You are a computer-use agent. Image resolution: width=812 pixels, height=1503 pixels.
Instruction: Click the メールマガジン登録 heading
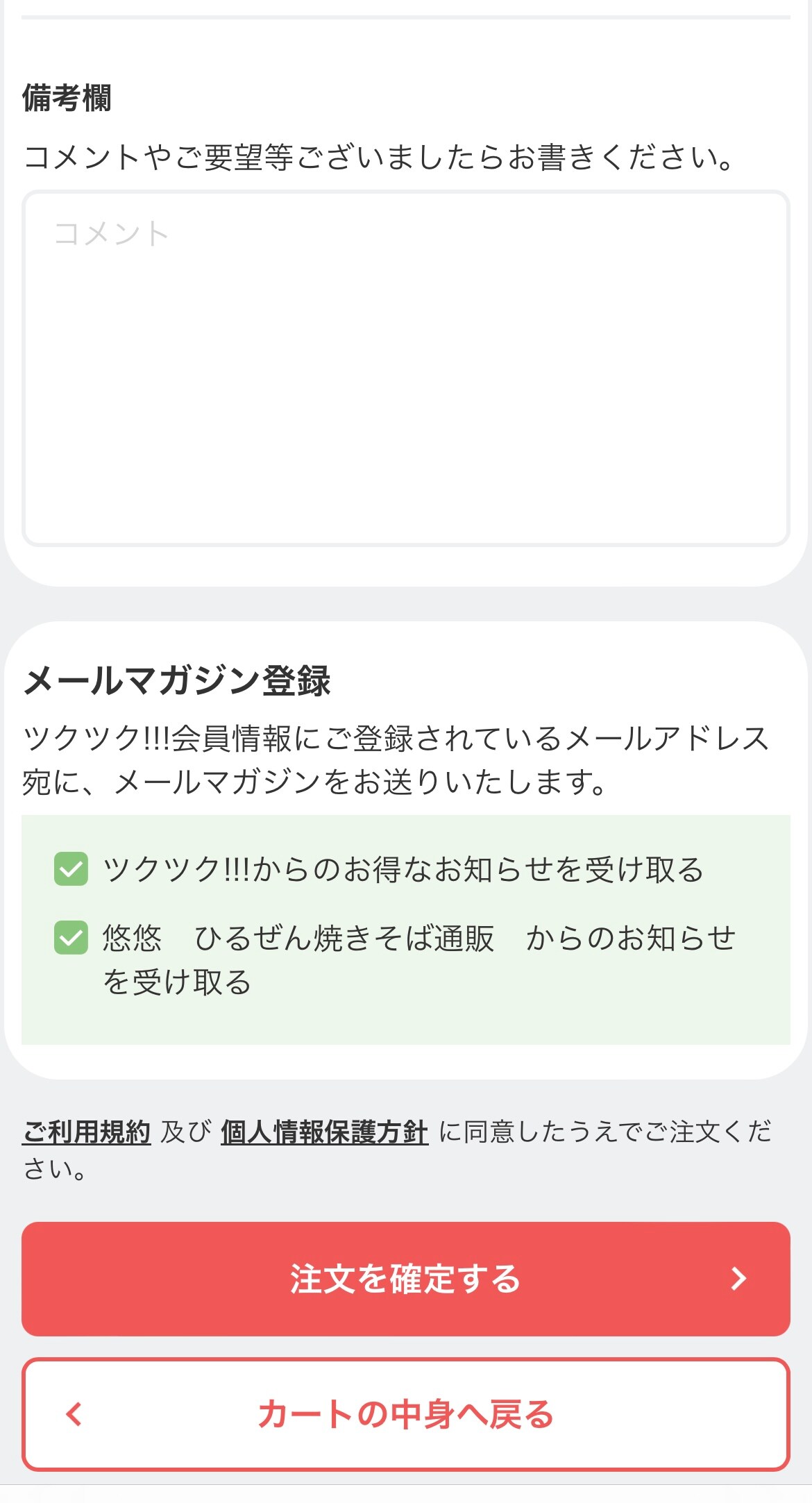pos(177,680)
